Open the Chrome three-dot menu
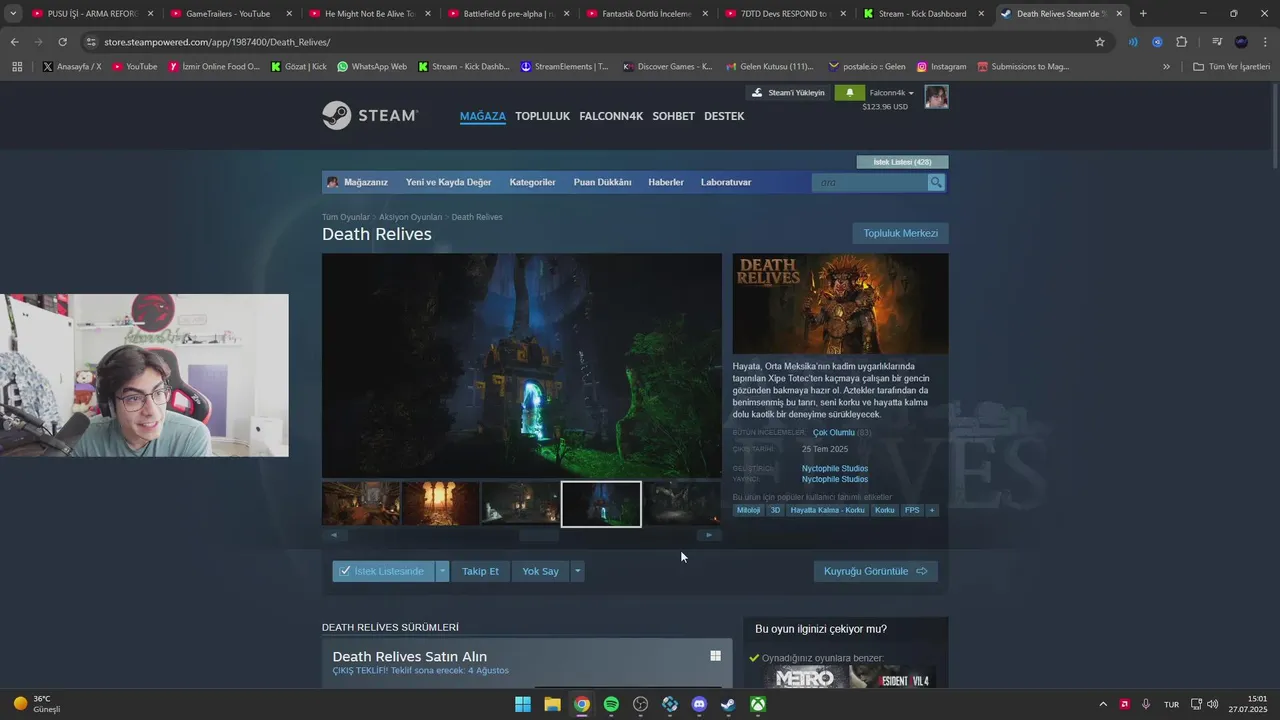Image resolution: width=1280 pixels, height=720 pixels. [x=1265, y=42]
